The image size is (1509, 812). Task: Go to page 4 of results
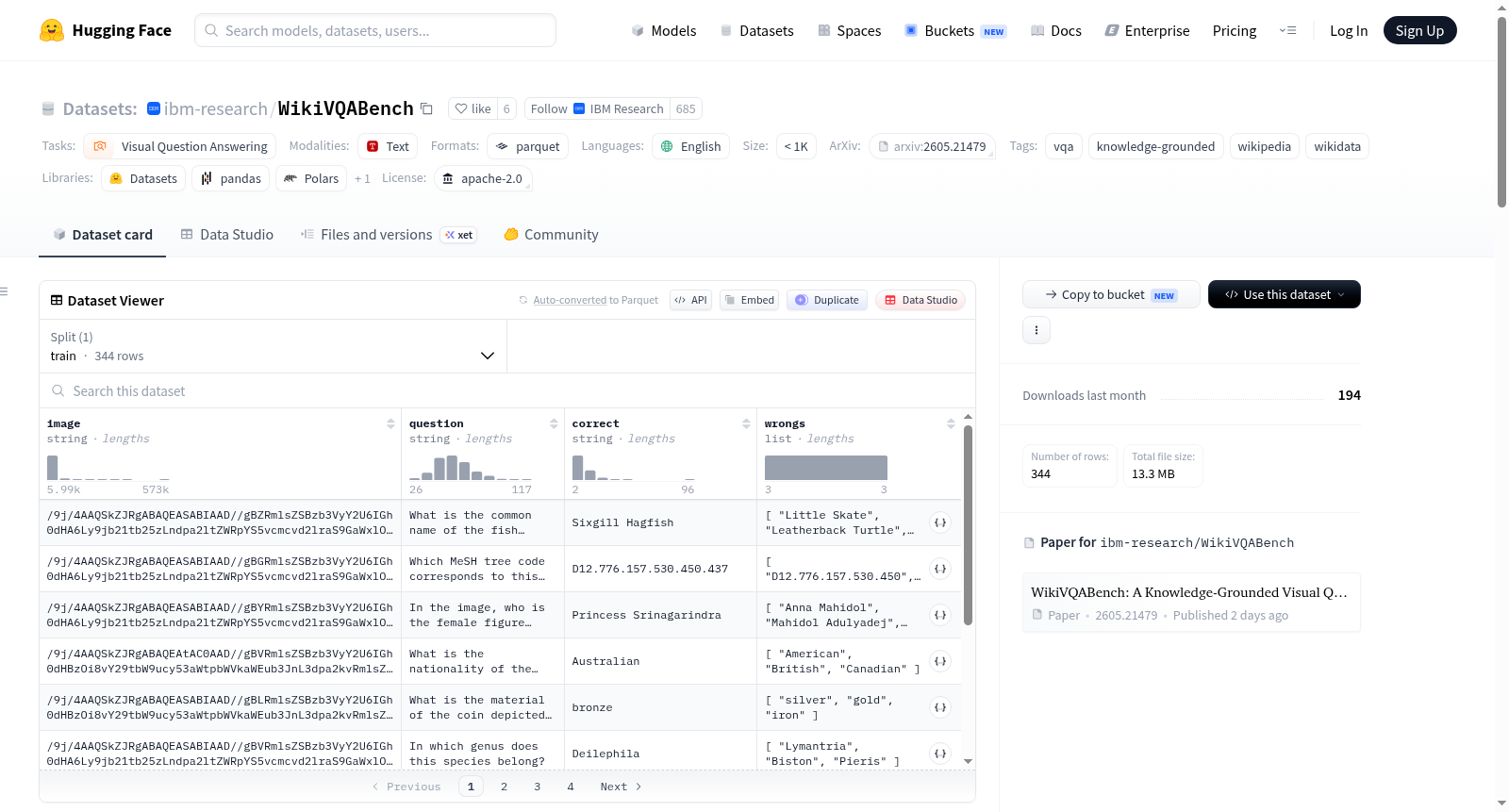click(571, 787)
